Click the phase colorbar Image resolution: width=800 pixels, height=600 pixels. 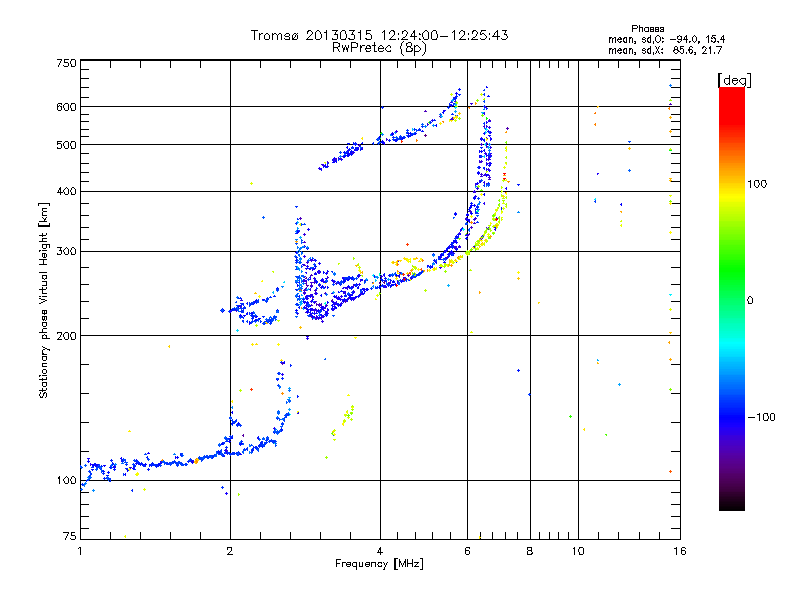tap(732, 299)
